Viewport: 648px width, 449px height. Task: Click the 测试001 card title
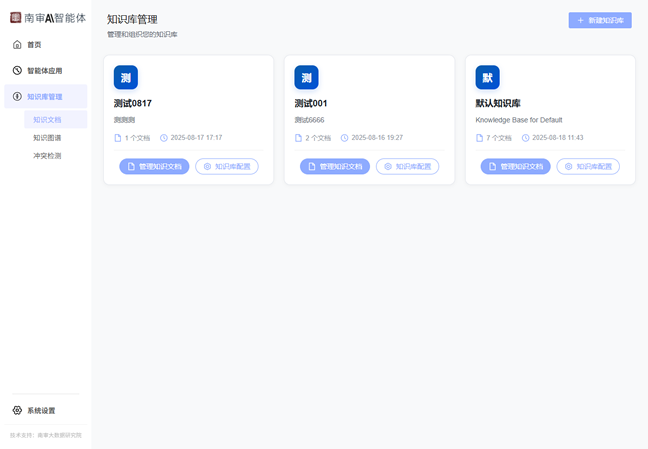[311, 103]
